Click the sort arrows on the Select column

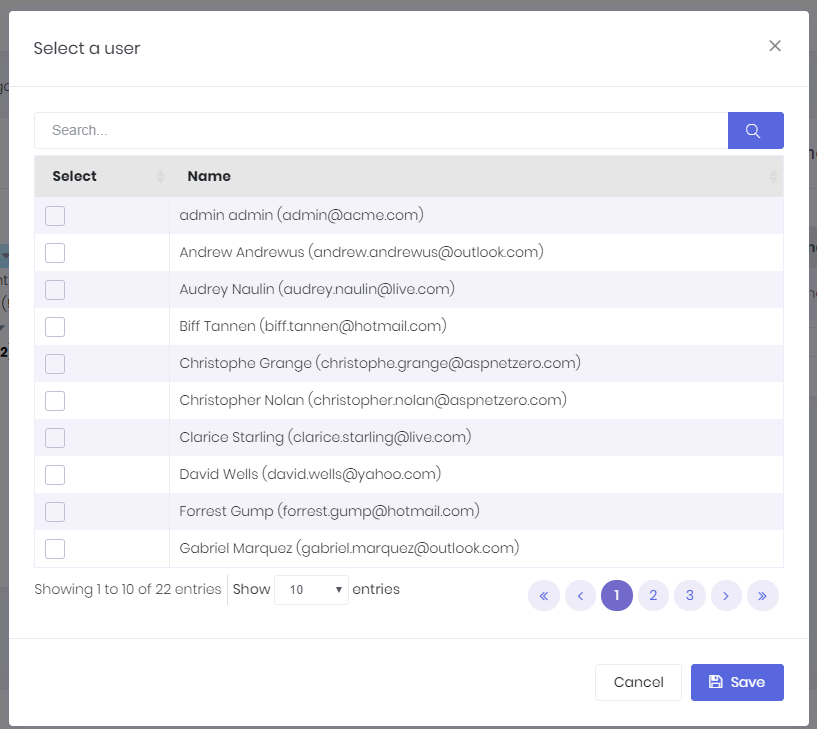tap(159, 176)
